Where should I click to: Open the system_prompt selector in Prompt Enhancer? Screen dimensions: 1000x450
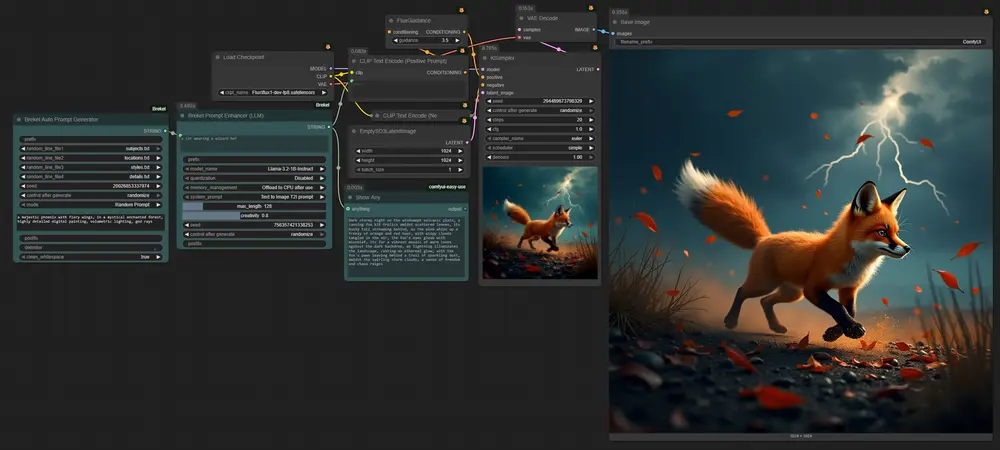click(256, 196)
